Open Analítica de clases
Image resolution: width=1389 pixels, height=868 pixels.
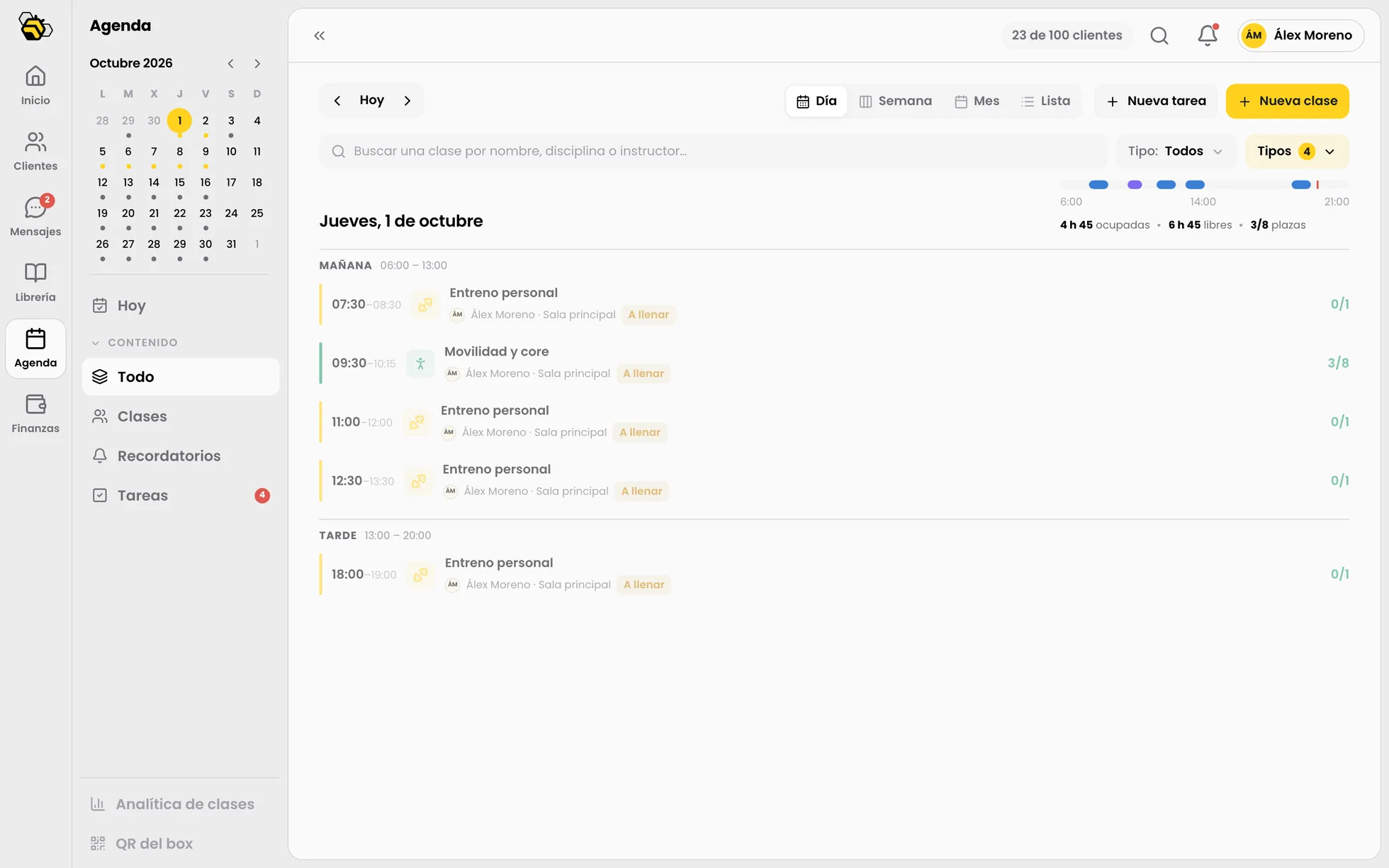tap(181, 804)
